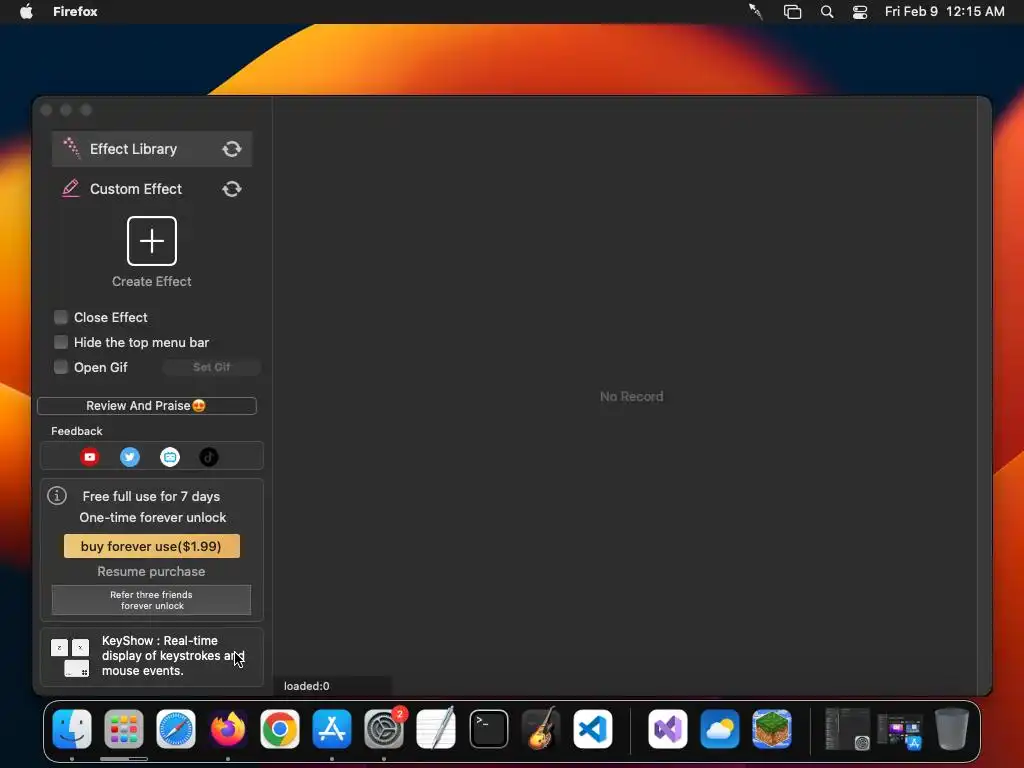Open GarageBand from the Dock
This screenshot has height=768, width=1024.
coord(541,729)
